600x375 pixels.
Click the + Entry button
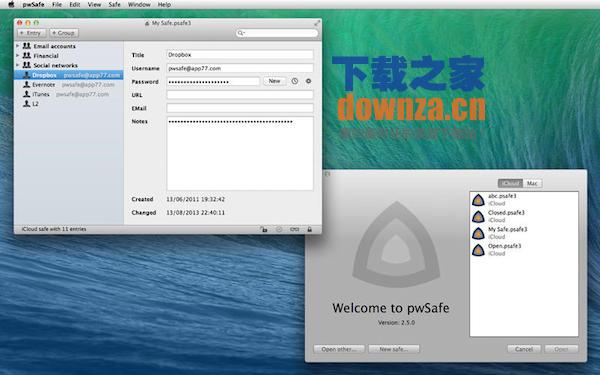click(31, 33)
